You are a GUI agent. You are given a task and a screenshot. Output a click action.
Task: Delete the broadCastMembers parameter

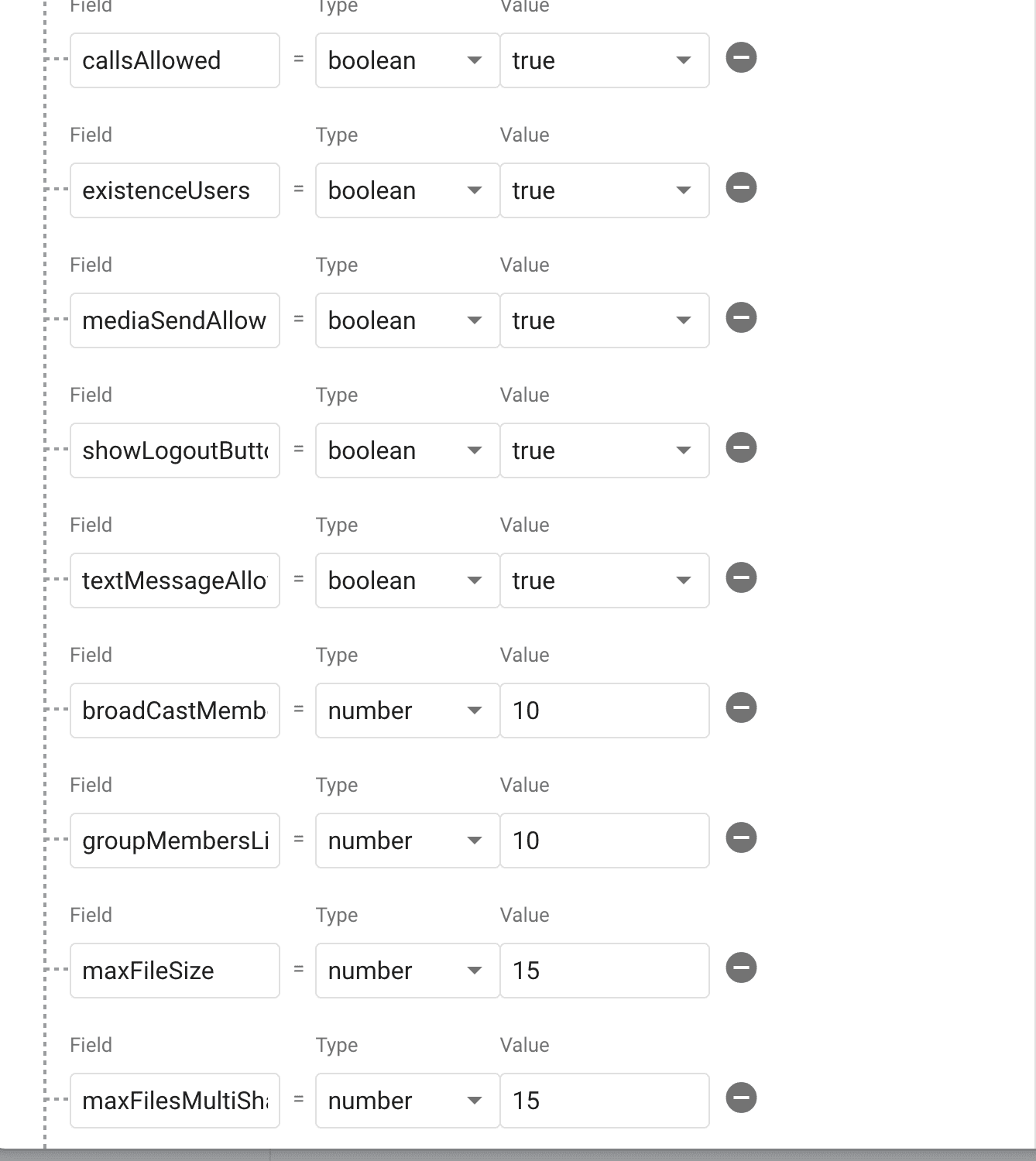(x=741, y=708)
